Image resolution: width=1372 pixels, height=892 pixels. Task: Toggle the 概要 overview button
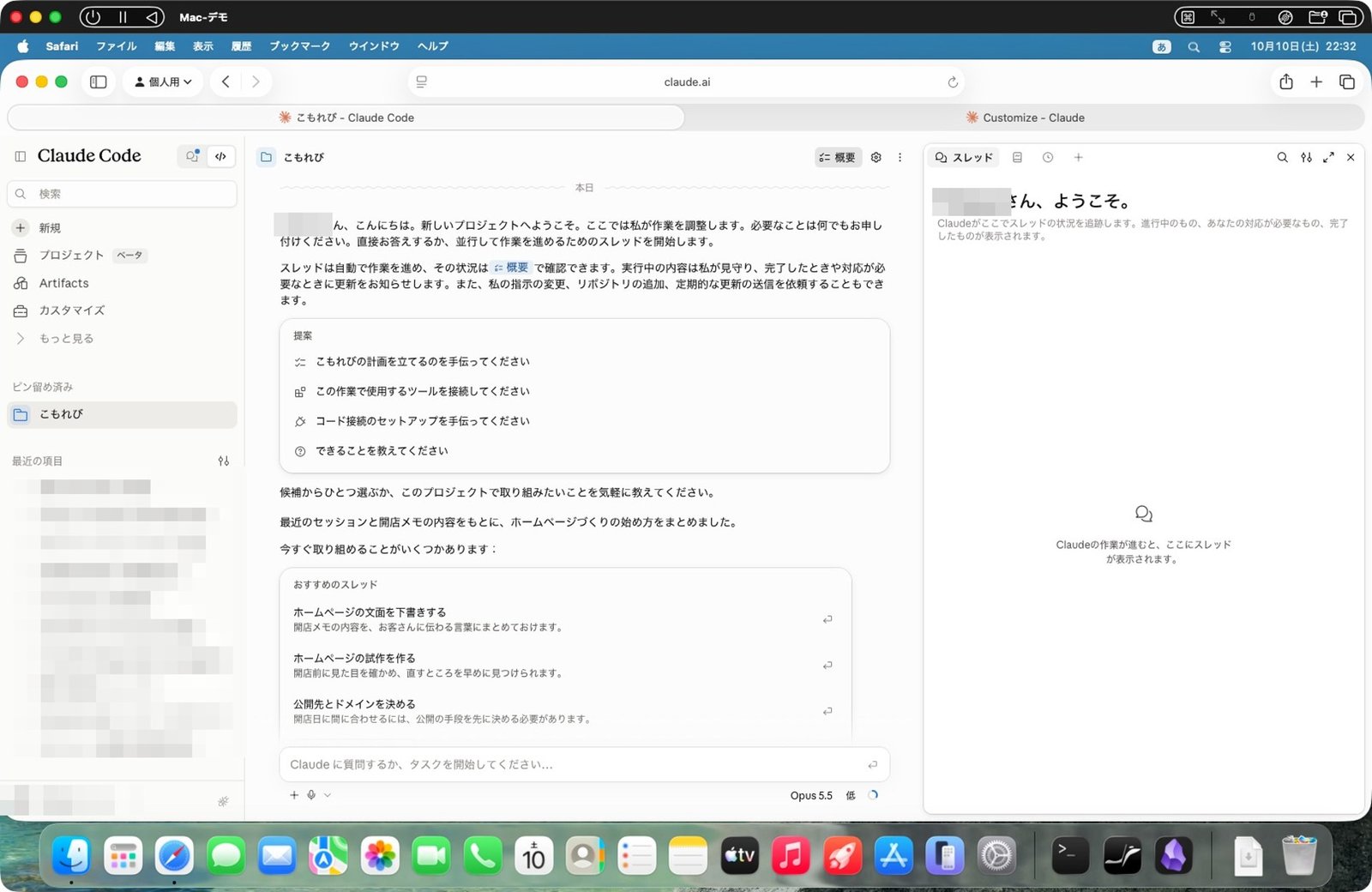[x=837, y=157]
